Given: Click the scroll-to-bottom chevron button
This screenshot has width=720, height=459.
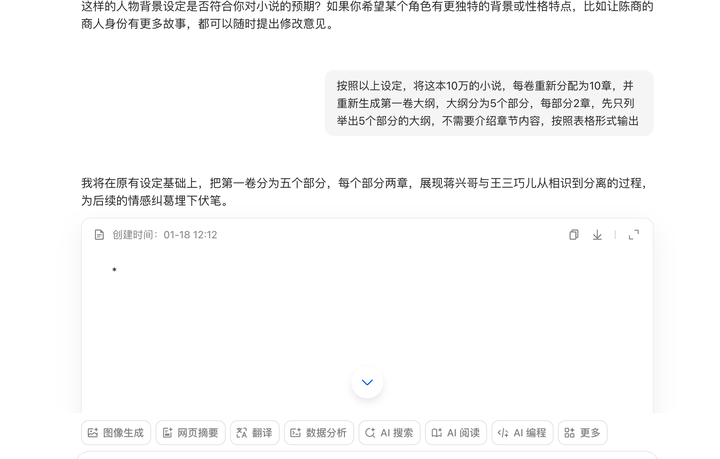Looking at the screenshot, I should click(x=367, y=382).
